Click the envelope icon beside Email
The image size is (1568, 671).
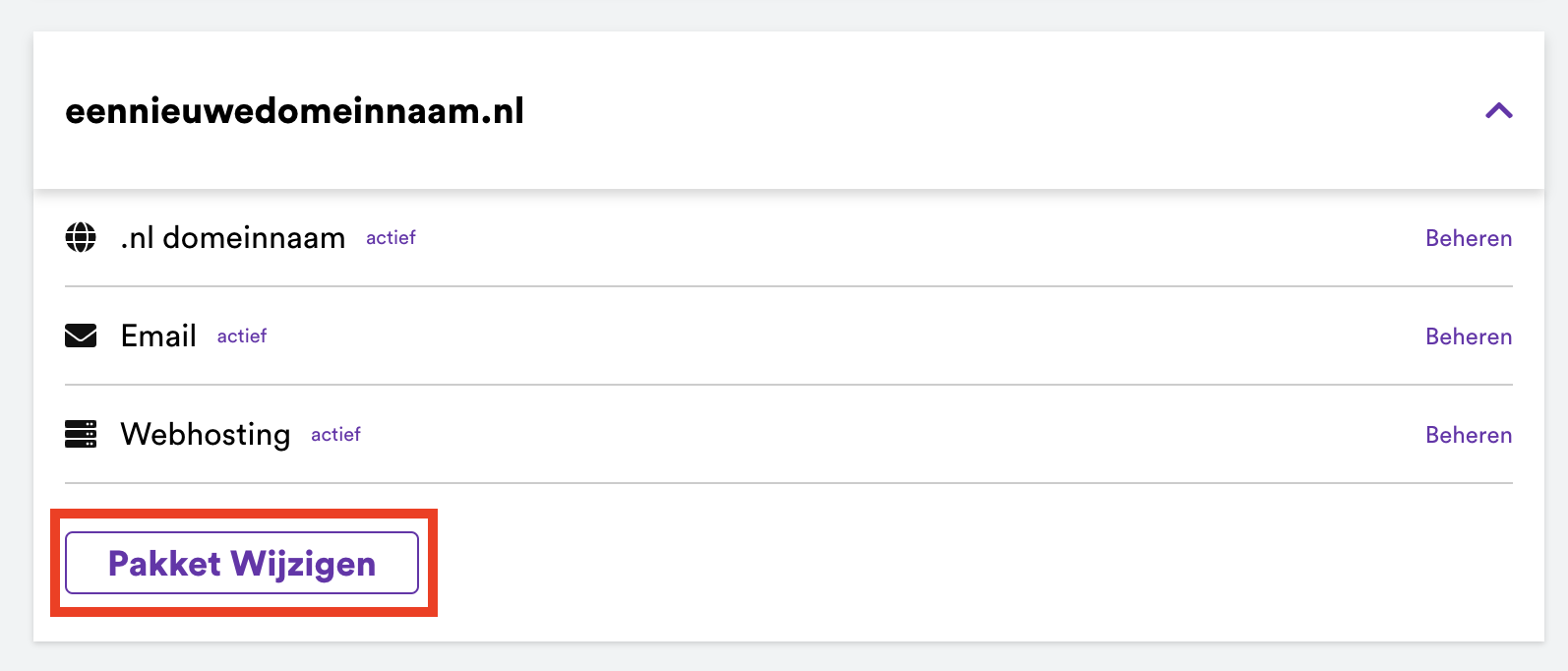81,336
